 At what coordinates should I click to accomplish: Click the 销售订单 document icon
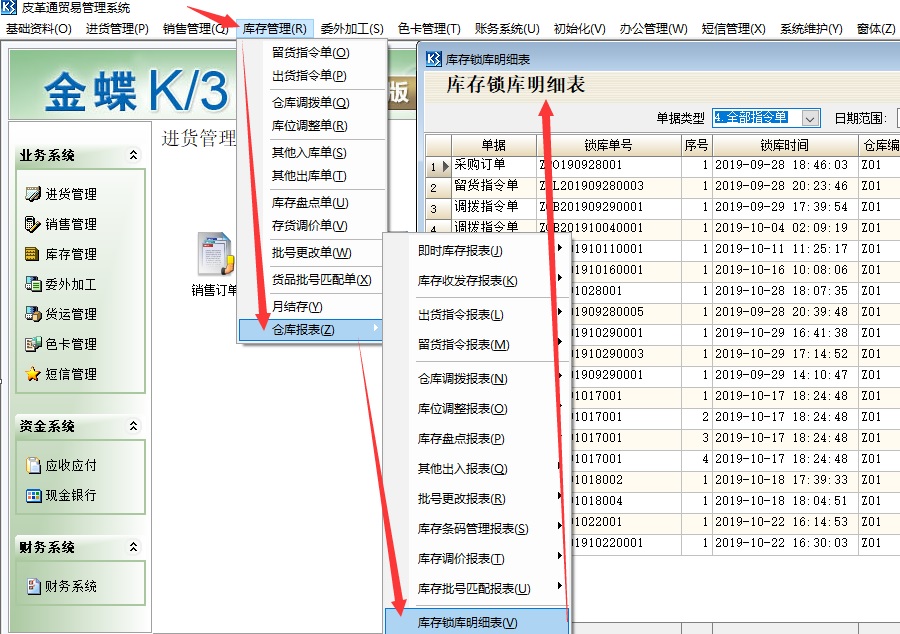point(213,255)
